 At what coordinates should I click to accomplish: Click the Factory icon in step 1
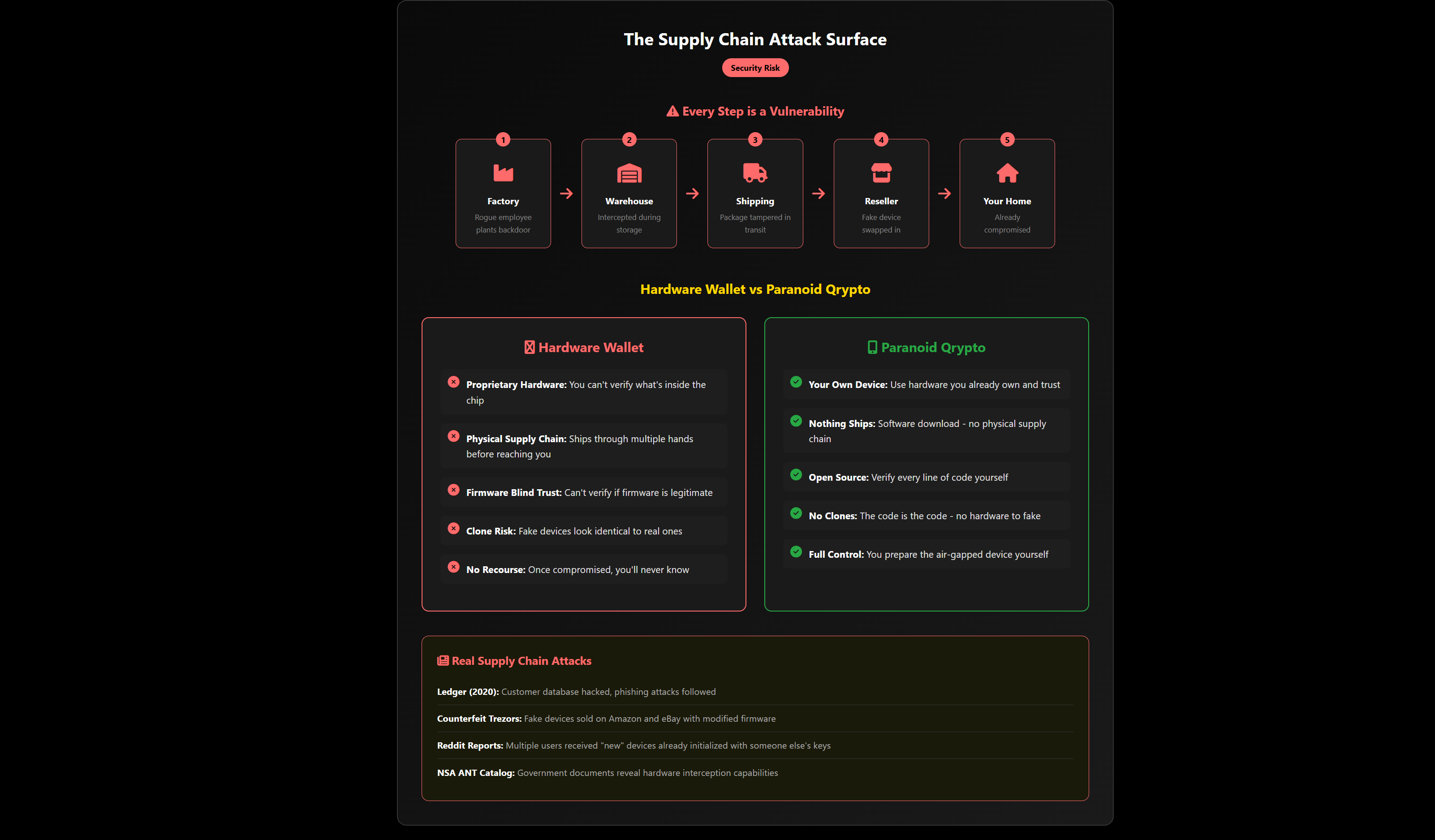coord(503,172)
